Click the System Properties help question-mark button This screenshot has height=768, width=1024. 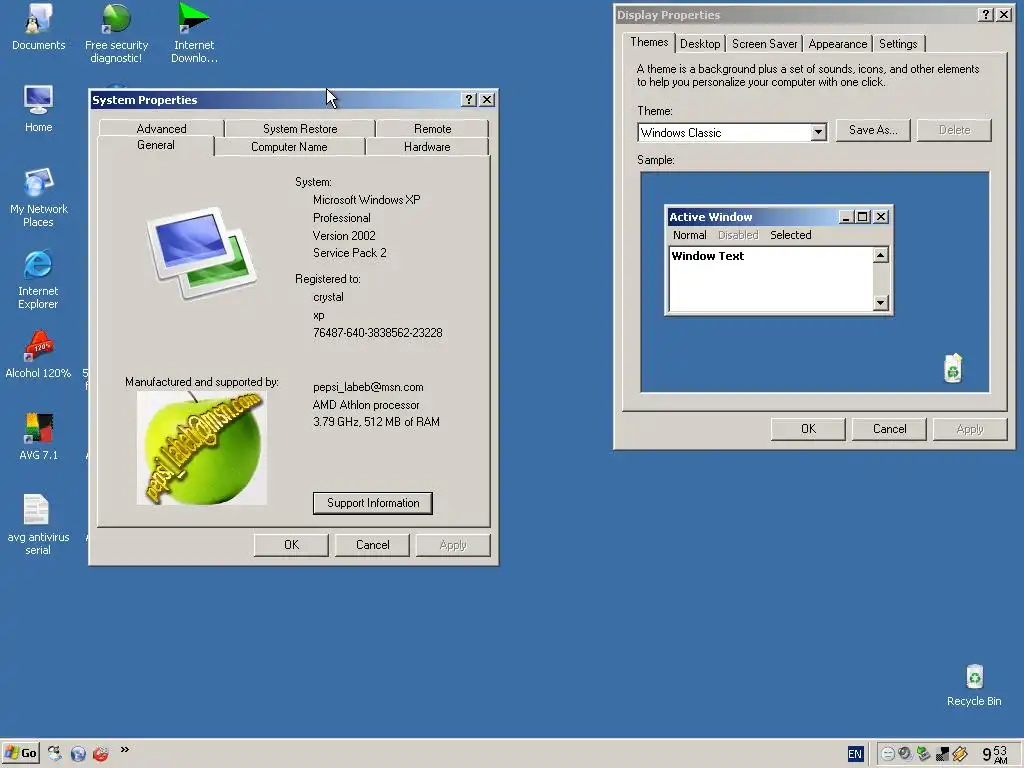(x=469, y=99)
